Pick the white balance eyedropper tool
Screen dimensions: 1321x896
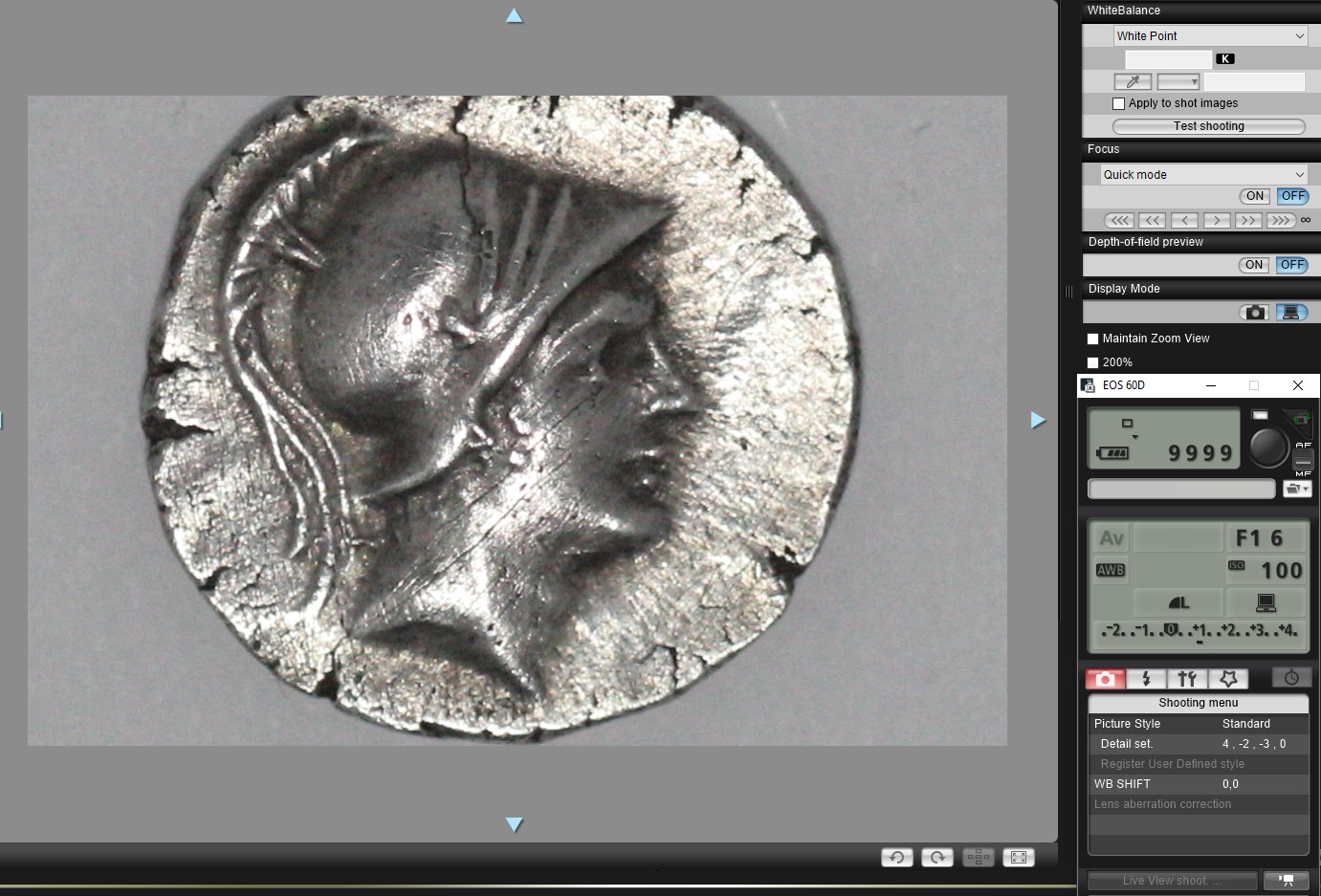1133,82
